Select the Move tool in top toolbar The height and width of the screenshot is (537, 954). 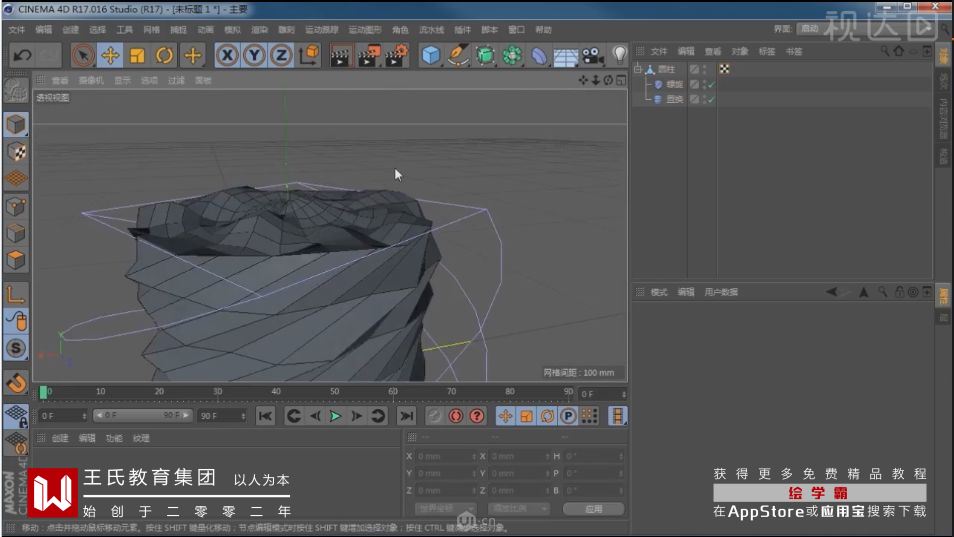(x=110, y=55)
